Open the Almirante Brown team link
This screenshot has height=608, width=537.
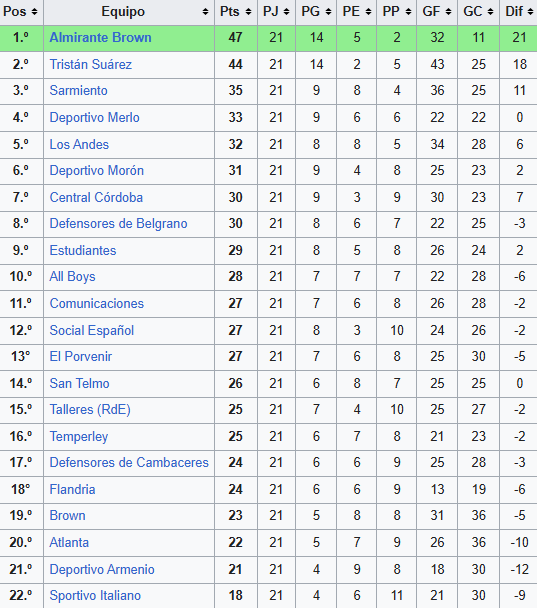point(100,38)
